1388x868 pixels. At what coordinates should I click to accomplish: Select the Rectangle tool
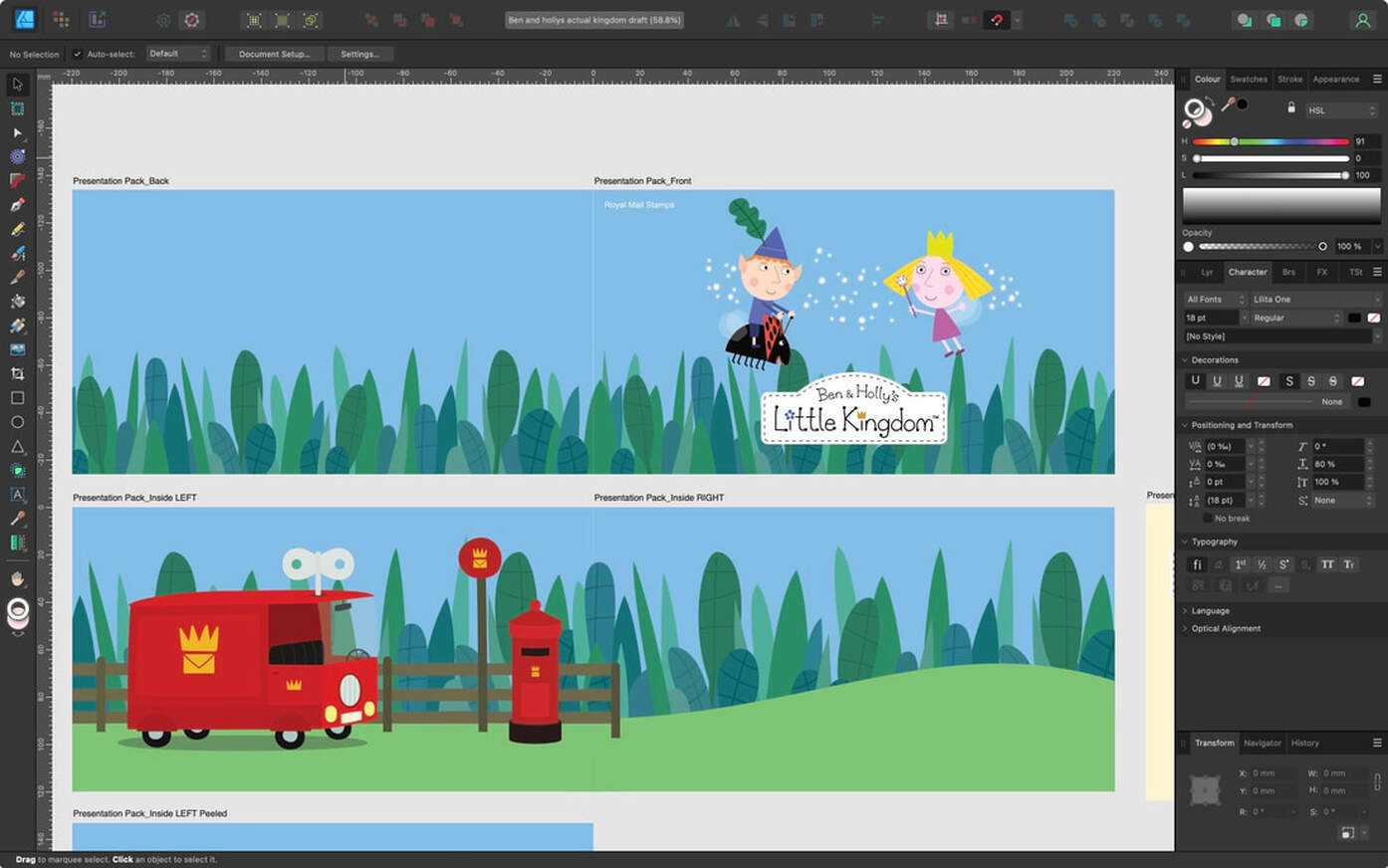(x=17, y=397)
